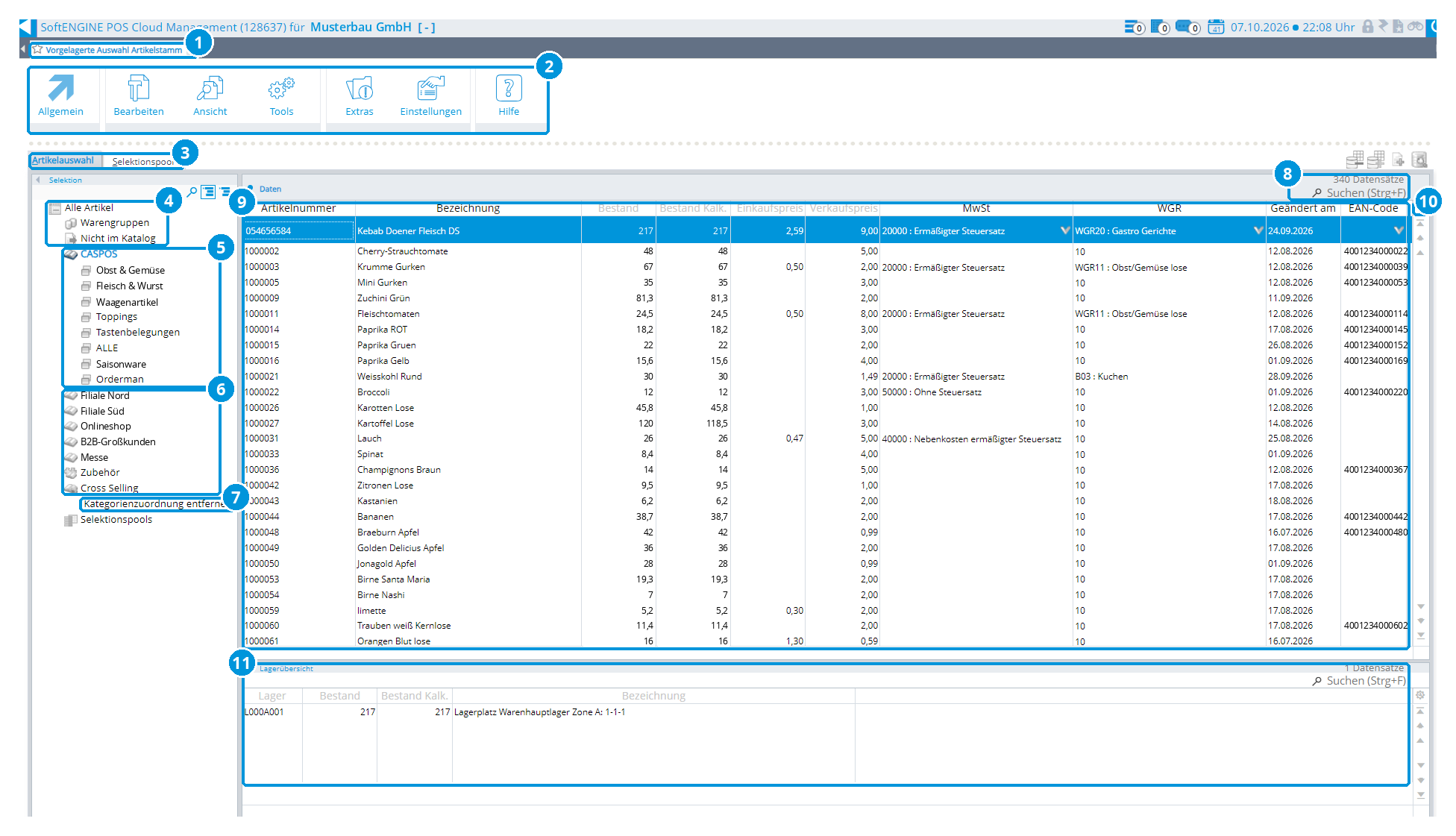Screen dimensions: 1456x836
Task: Open Einstellungen in the ribbon
Action: pyautogui.click(x=430, y=96)
